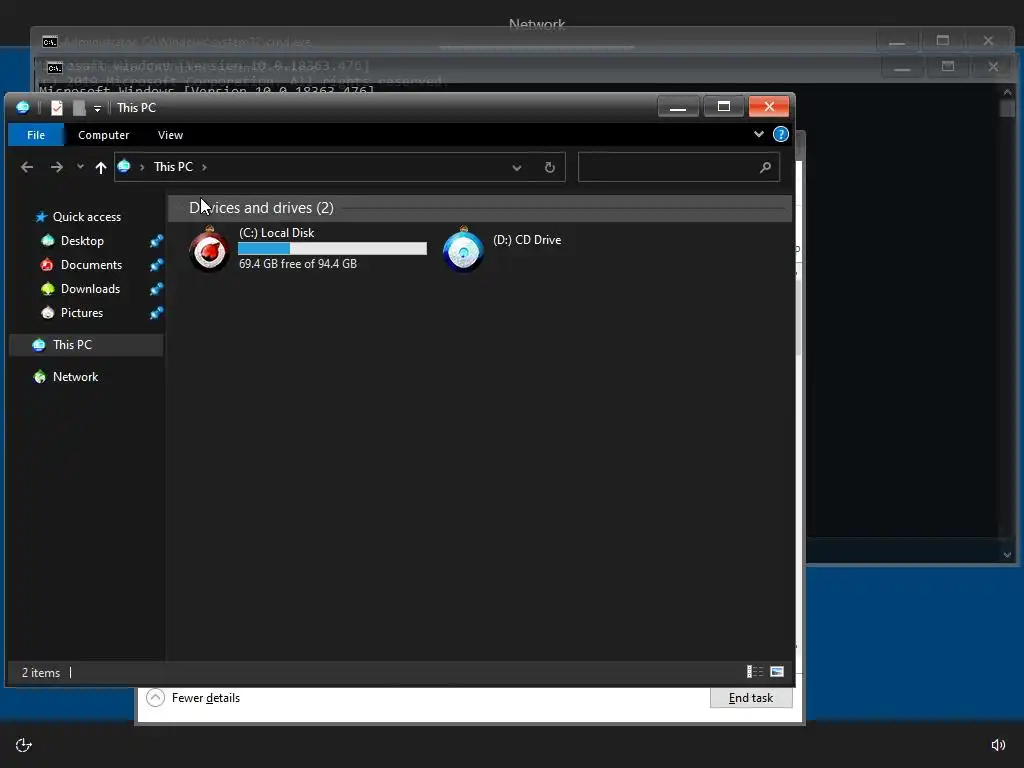Switch to large icons view in status bar
Image resolution: width=1024 pixels, height=768 pixels.
point(777,671)
